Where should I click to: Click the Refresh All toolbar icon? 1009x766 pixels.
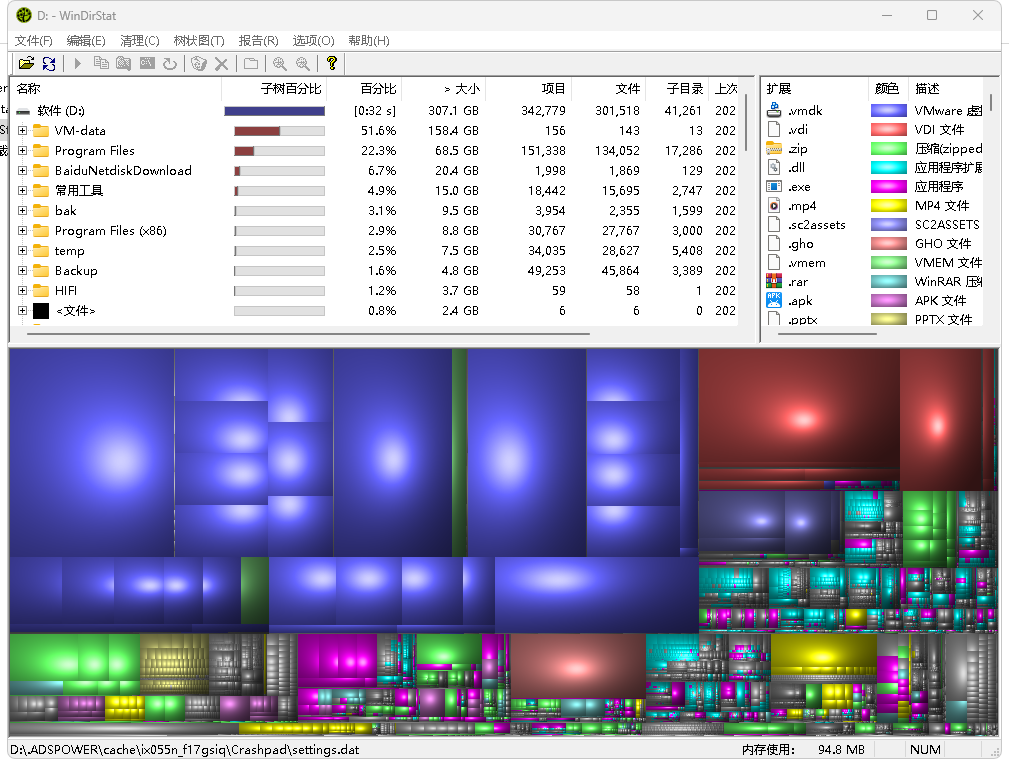[48, 64]
